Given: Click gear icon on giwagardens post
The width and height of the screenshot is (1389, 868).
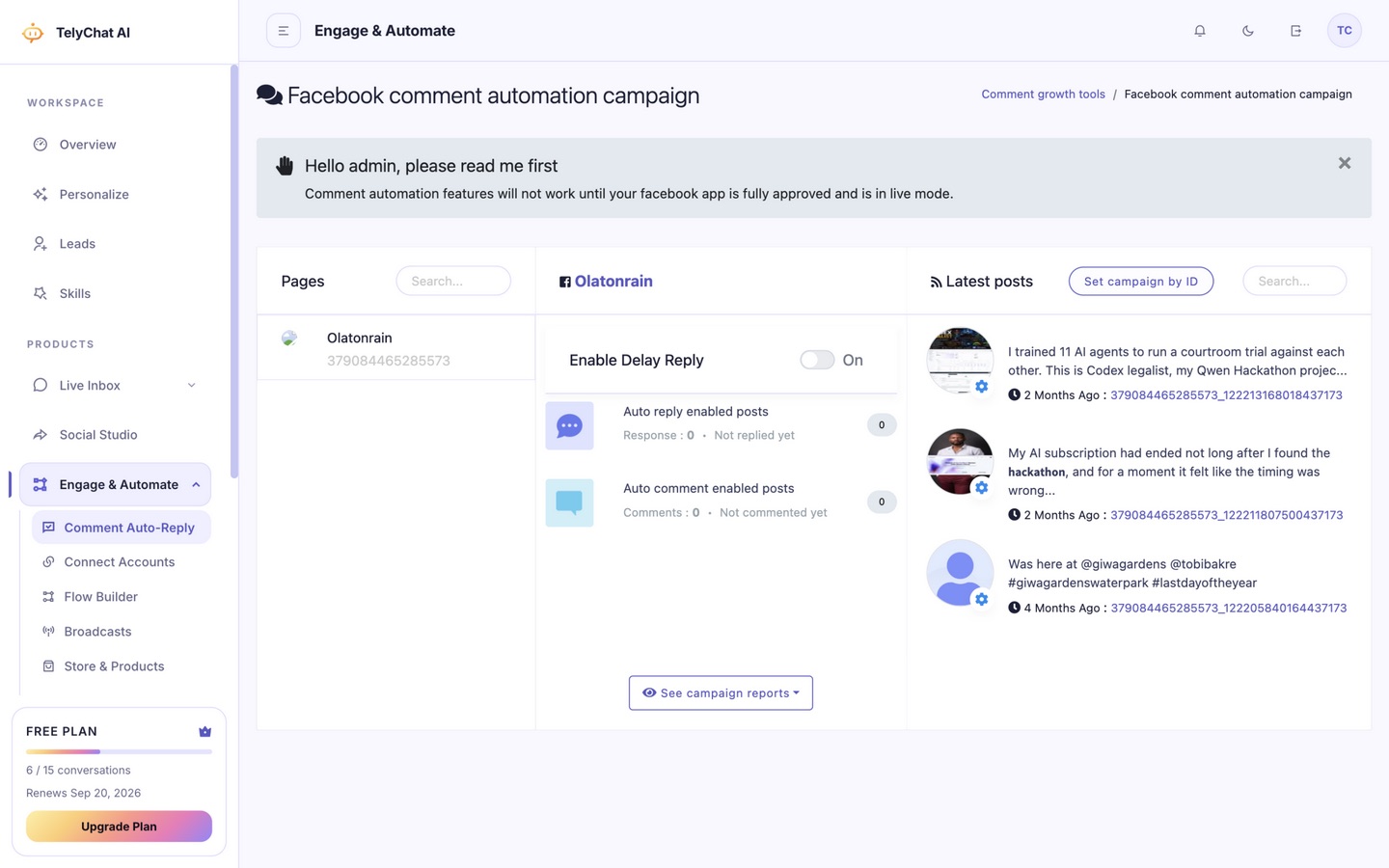Looking at the screenshot, I should coord(981,600).
